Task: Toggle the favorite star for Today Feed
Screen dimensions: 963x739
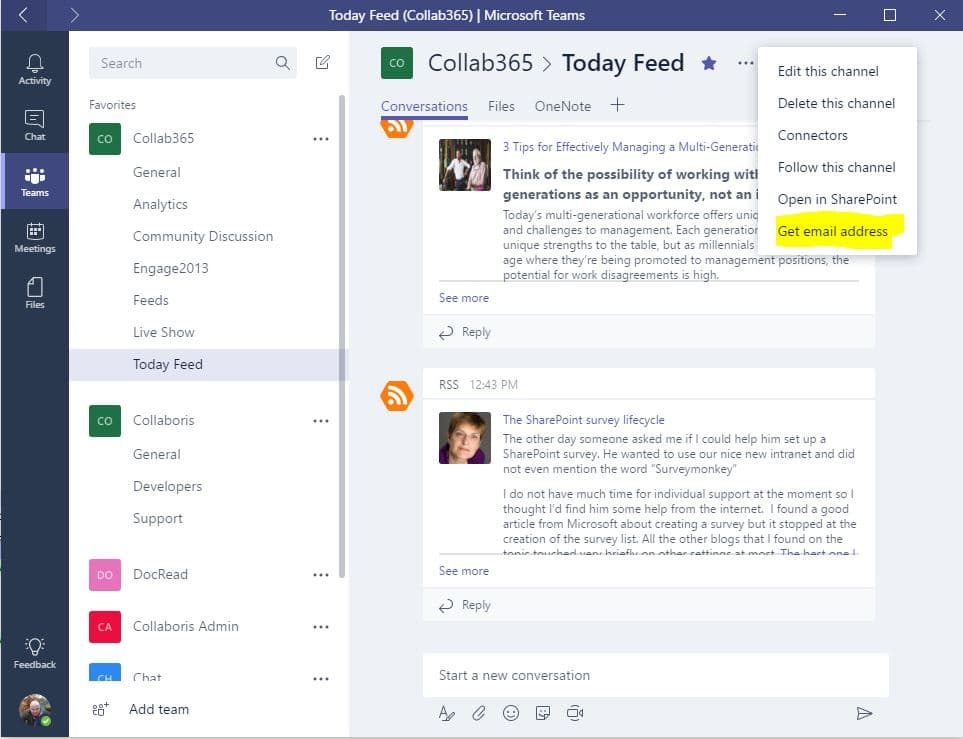Action: [709, 63]
